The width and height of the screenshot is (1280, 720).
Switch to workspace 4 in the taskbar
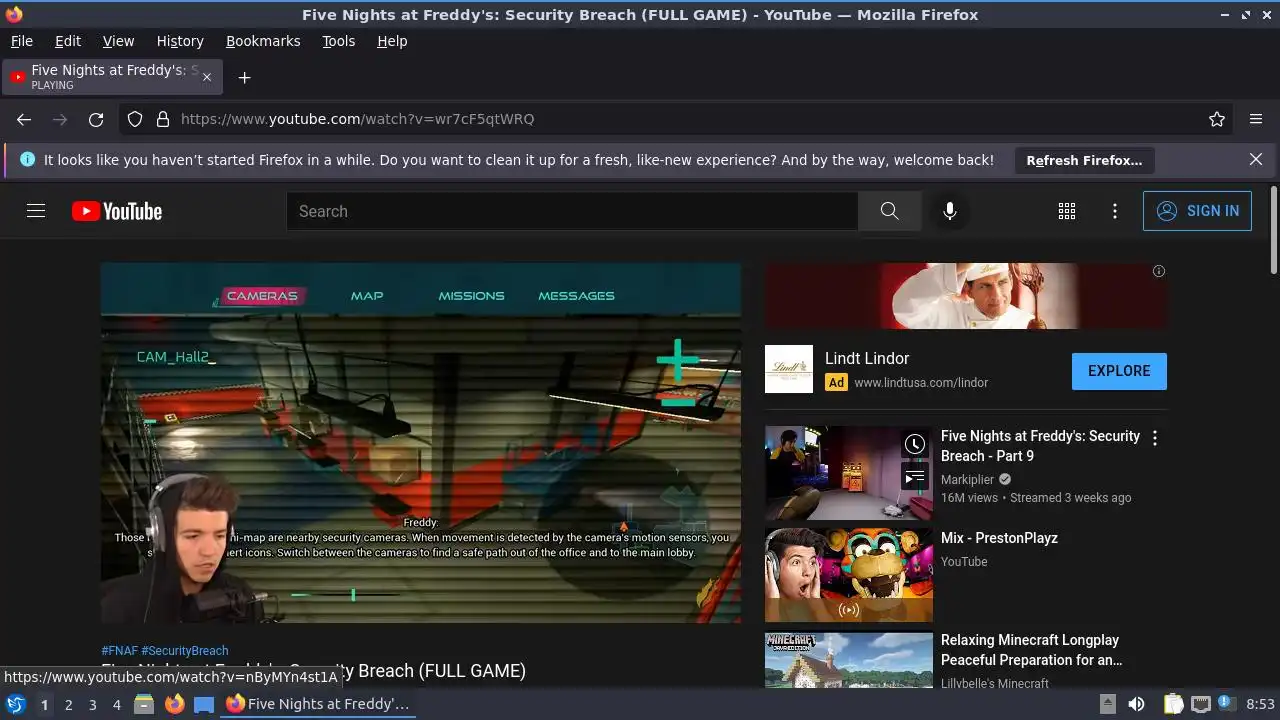[117, 705]
